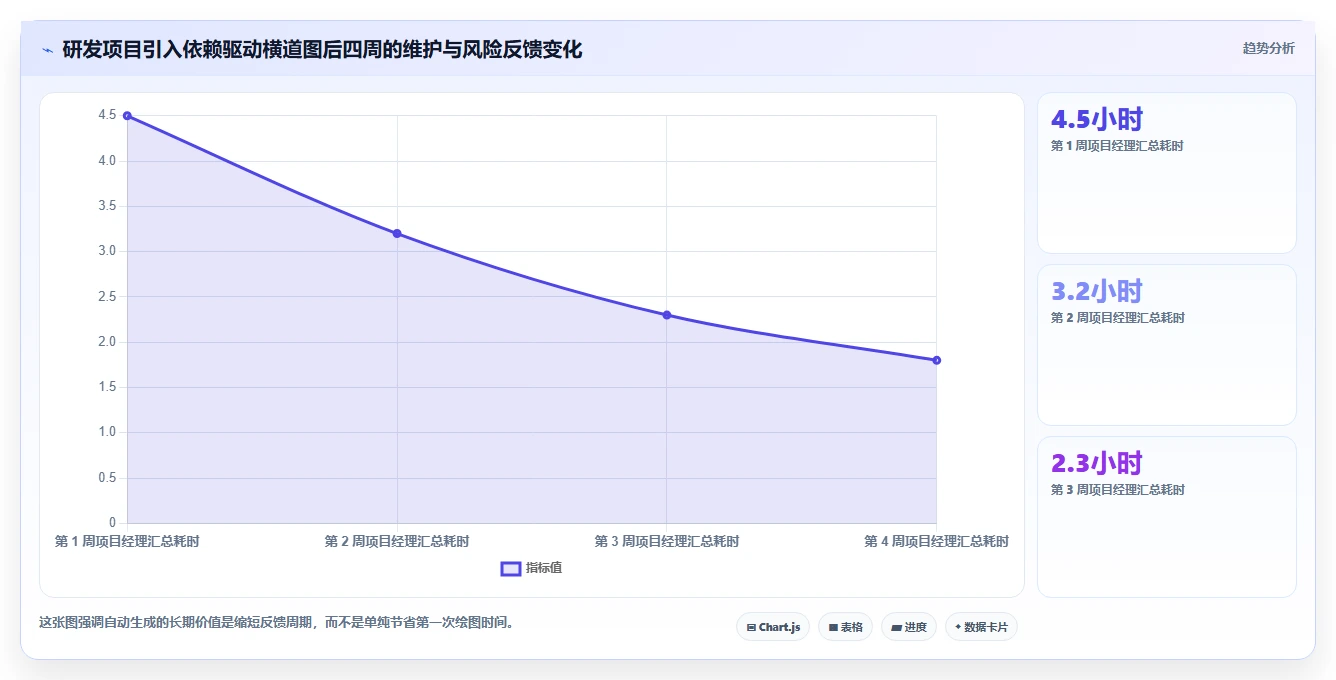This screenshot has height=680, width=1336.
Task: Click the y-axis value 3.0
Action: [x=107, y=251]
